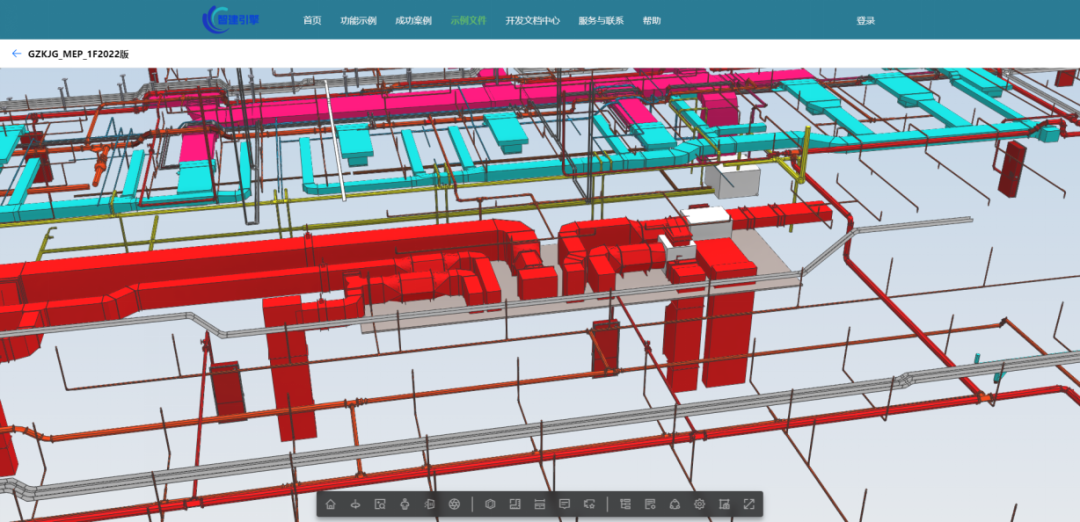This screenshot has width=1080, height=522.
Task: Click the back arrow beside GZKJG_MEP_1F2022
Action: [x=16, y=54]
